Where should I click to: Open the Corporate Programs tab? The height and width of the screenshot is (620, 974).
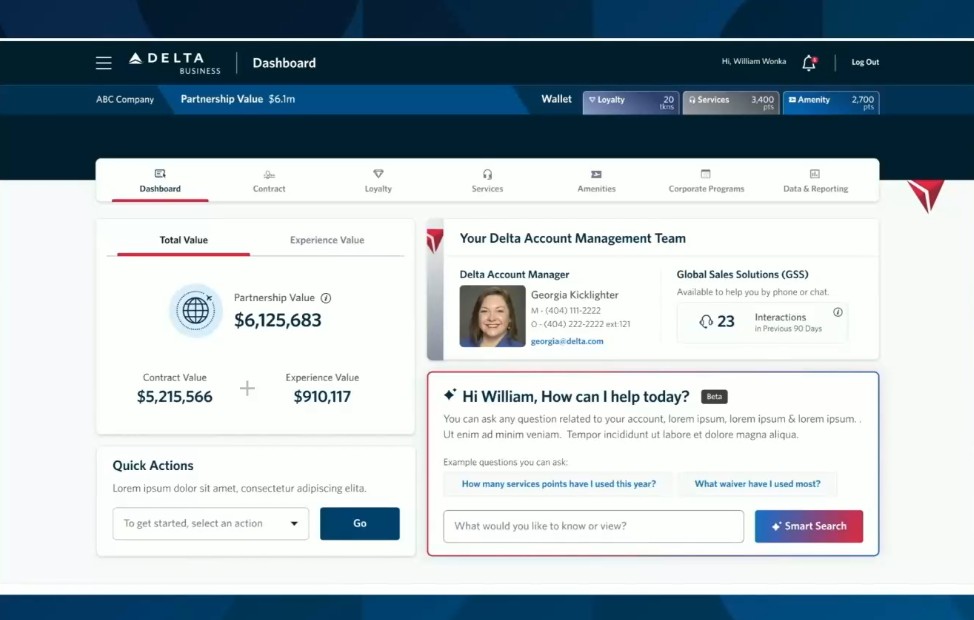click(706, 181)
